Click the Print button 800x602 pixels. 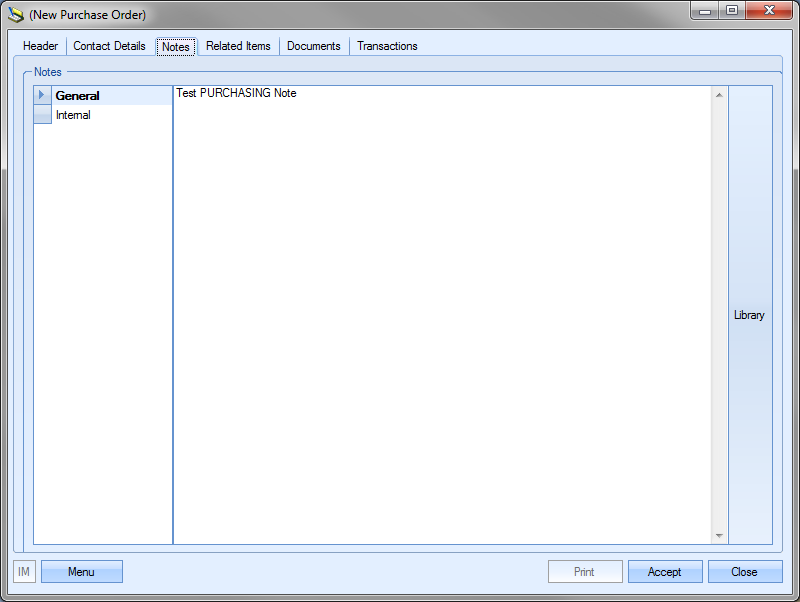click(585, 571)
